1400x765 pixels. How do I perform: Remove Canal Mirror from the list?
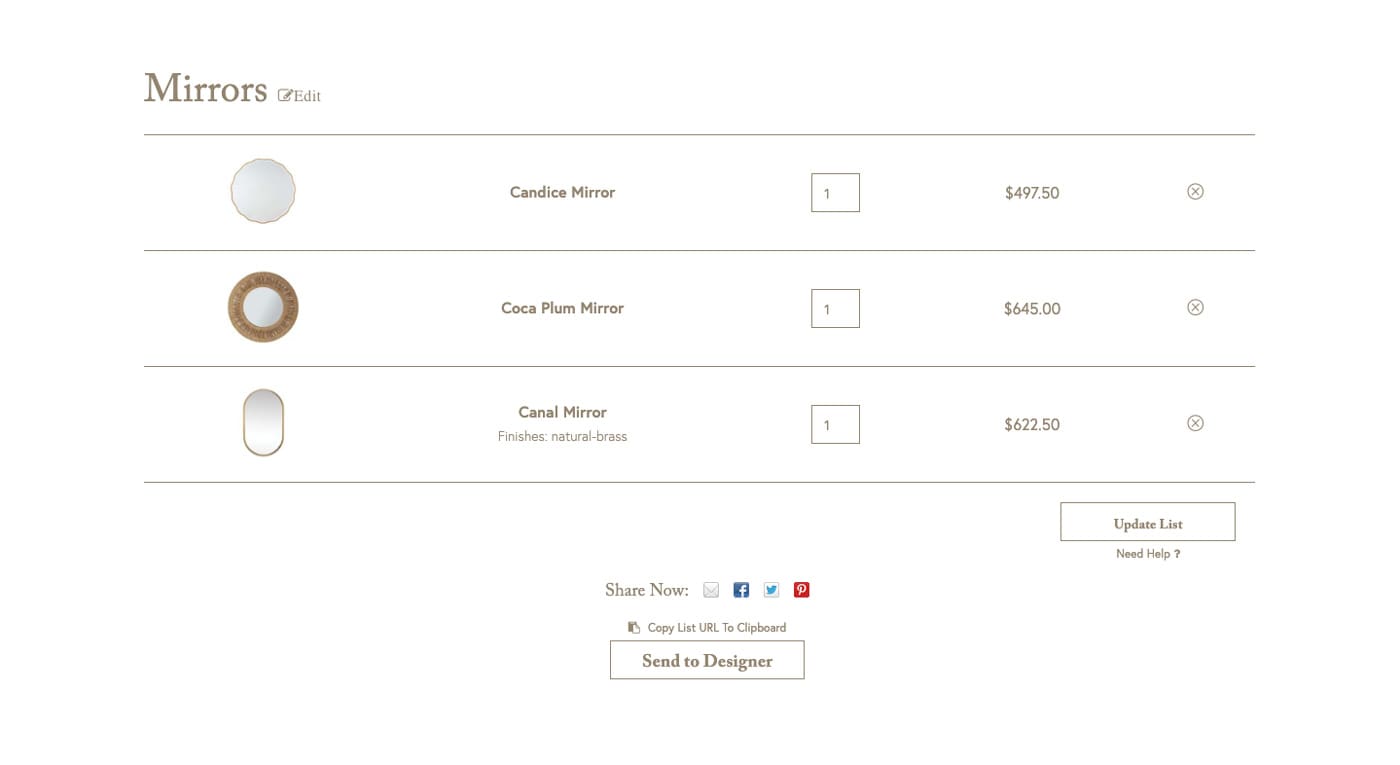tap(1195, 424)
